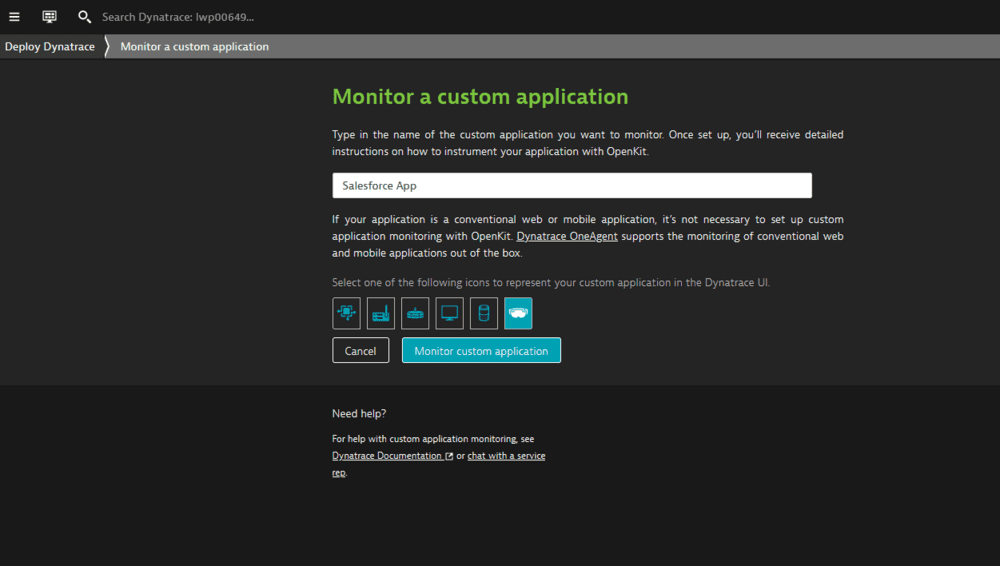The height and width of the screenshot is (566, 1000).
Task: Click the green Monitor a custom application heading
Action: pyautogui.click(x=480, y=97)
